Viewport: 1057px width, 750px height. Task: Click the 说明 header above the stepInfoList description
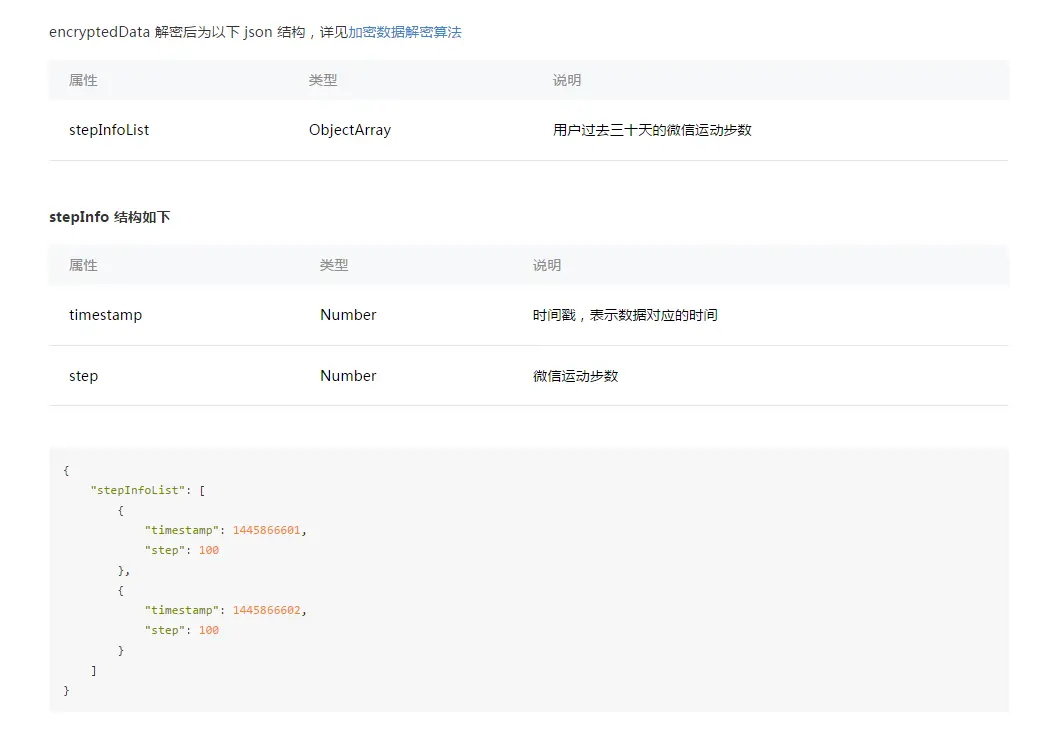click(567, 80)
